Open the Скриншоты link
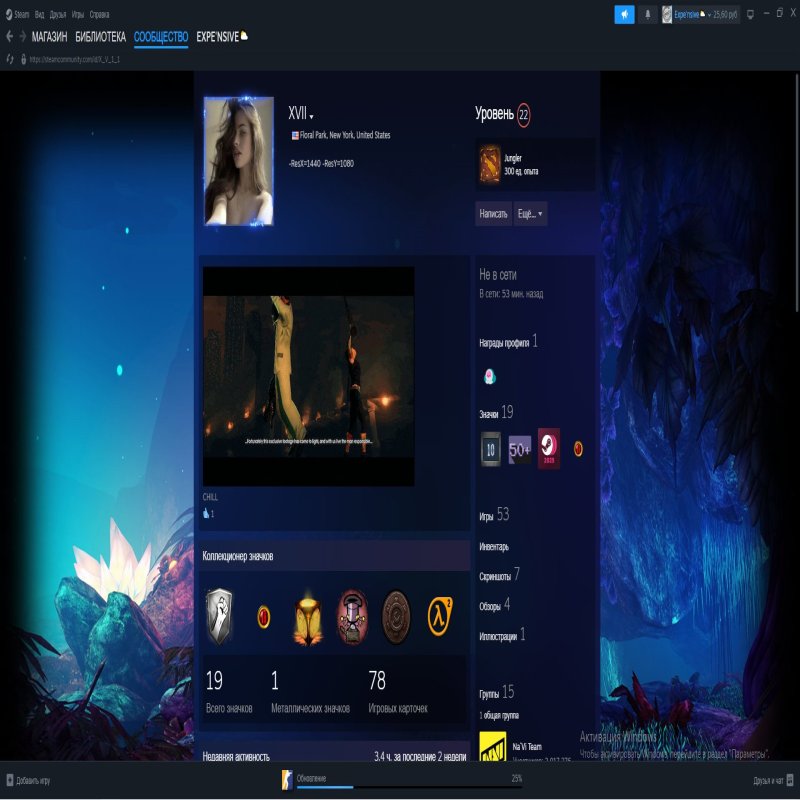This screenshot has width=800, height=800. [495, 577]
